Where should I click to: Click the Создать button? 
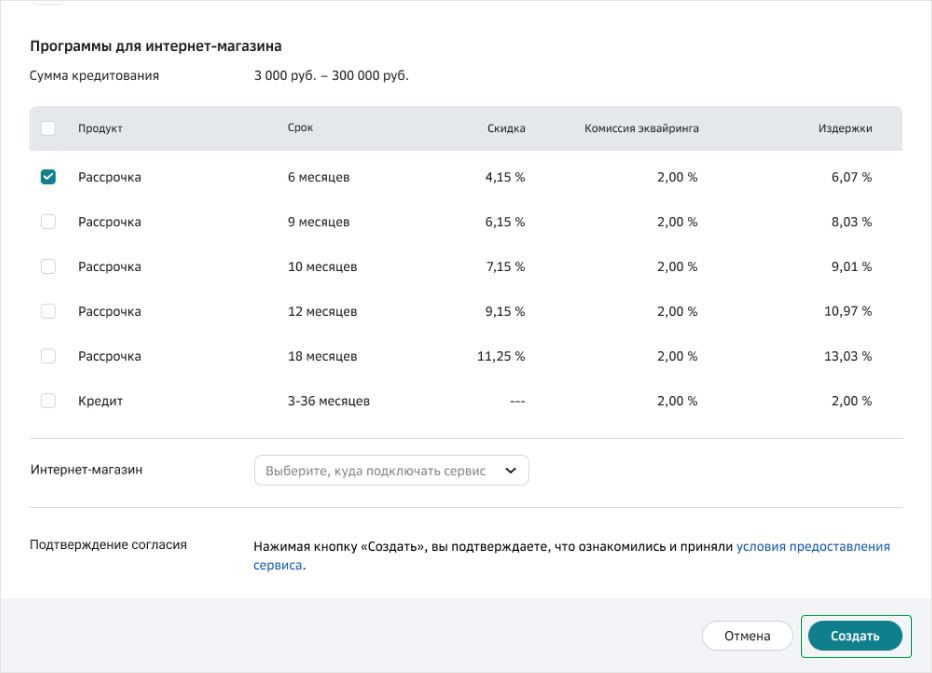[x=855, y=636]
